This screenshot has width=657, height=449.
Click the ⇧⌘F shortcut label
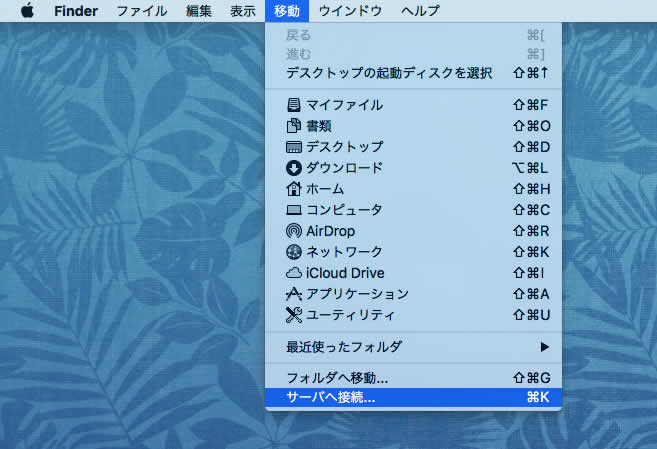(530, 105)
